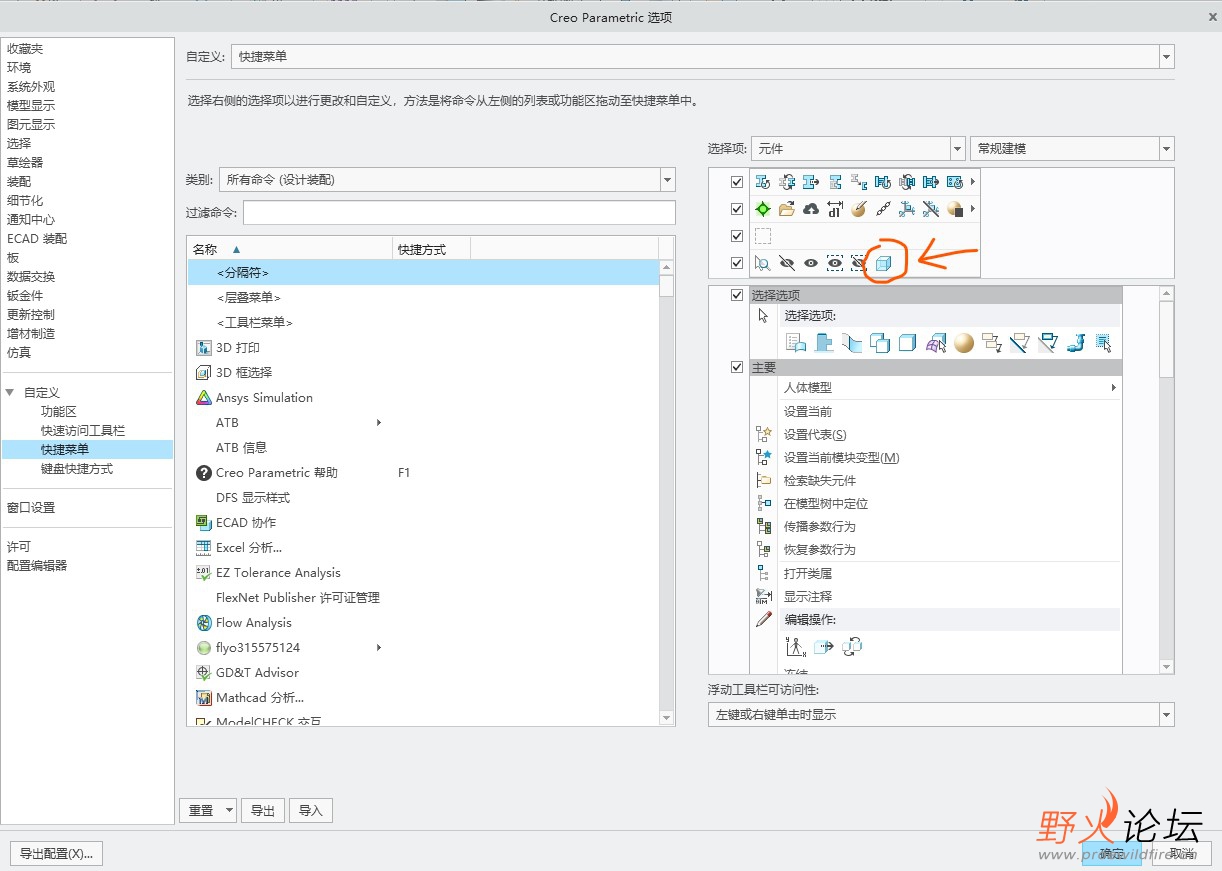
Task: Toggle checkbox for second floating toolbar row
Action: click(x=737, y=209)
